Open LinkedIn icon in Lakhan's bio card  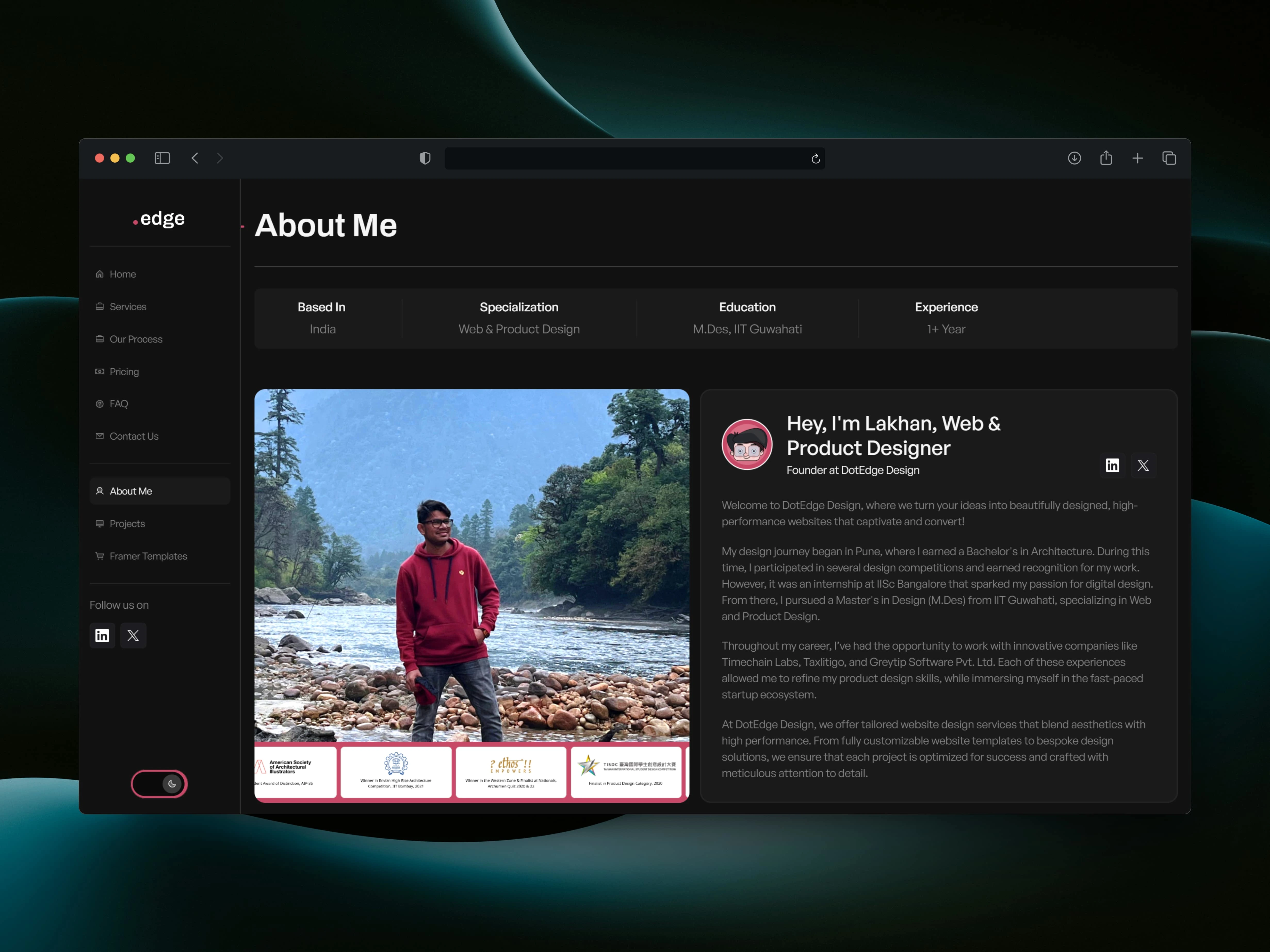pos(1112,465)
